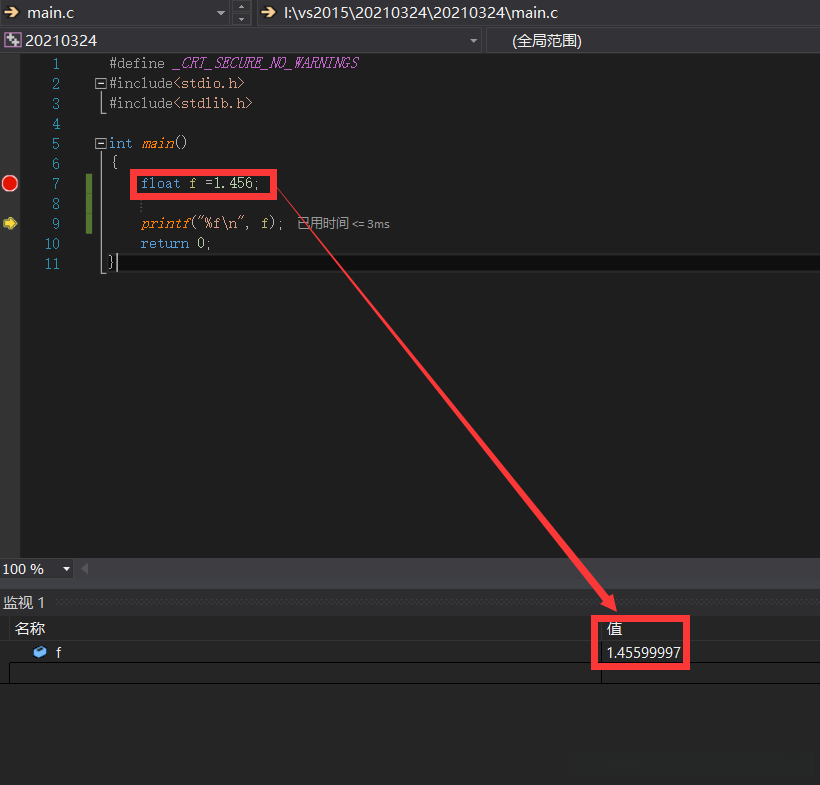This screenshot has width=820, height=785.
Task: Click the float f =1.456 code line
Action: click(x=200, y=184)
